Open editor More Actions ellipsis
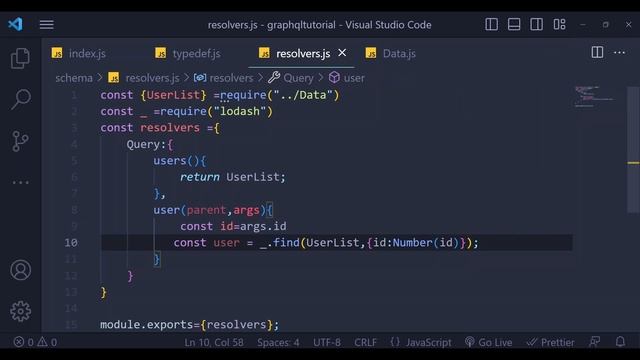 [619, 53]
